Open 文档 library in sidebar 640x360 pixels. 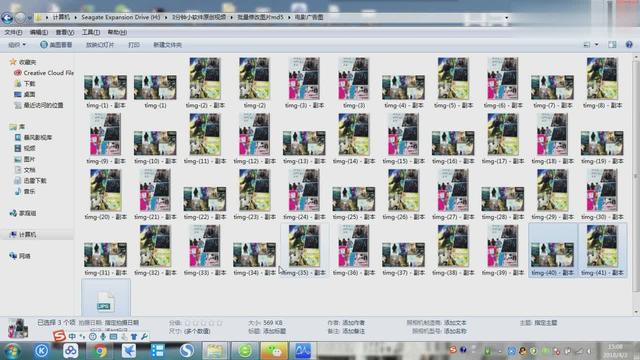point(25,170)
